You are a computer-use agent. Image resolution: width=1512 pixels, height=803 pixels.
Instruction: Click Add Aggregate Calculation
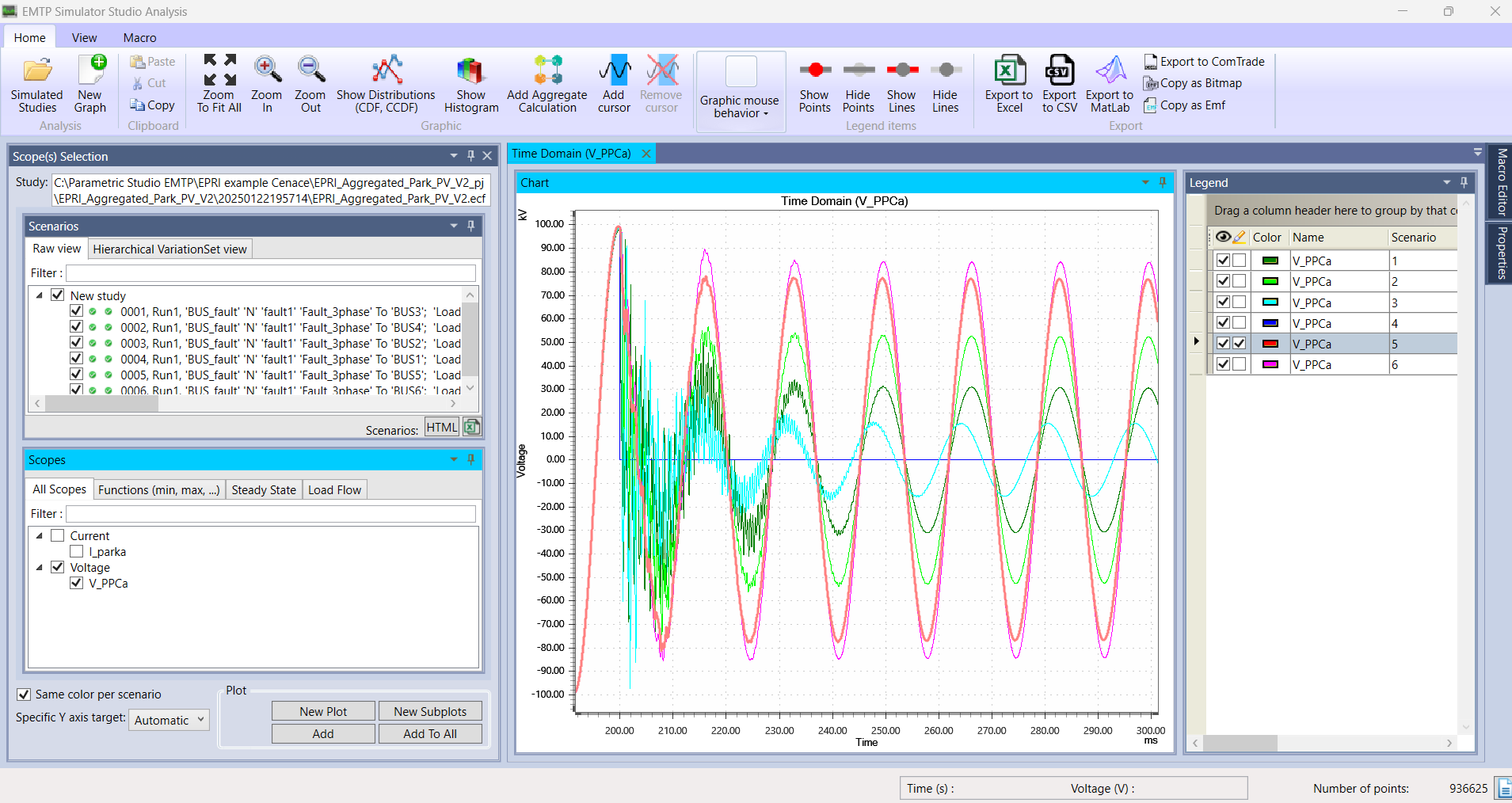547,82
